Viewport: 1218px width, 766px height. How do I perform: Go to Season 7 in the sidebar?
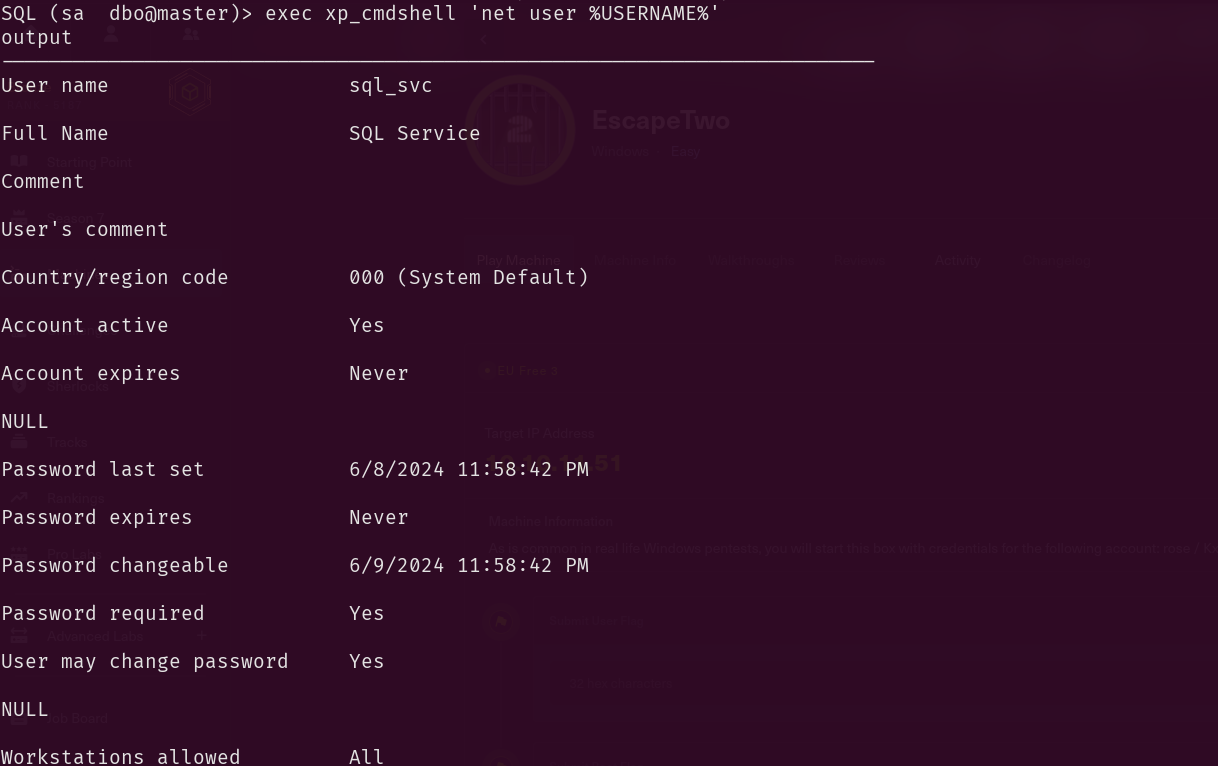click(76, 218)
